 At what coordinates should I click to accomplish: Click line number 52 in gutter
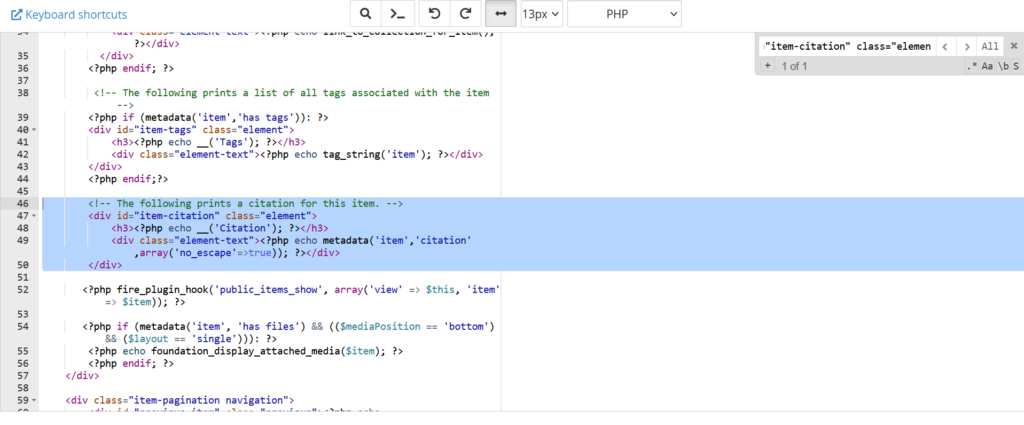click(x=22, y=289)
